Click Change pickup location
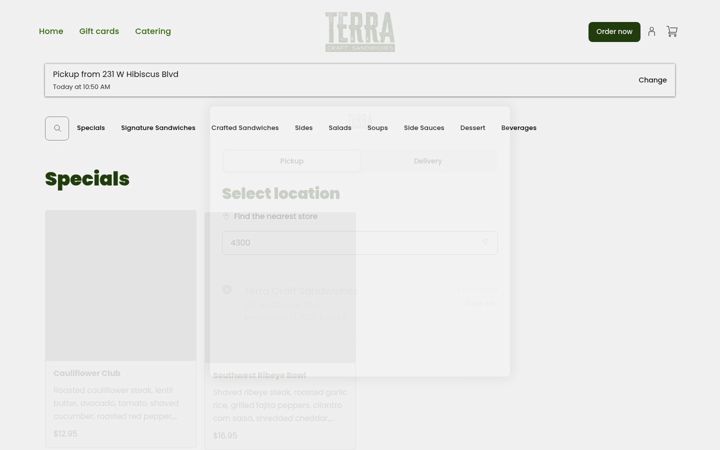This screenshot has height=450, width=720. click(x=652, y=80)
